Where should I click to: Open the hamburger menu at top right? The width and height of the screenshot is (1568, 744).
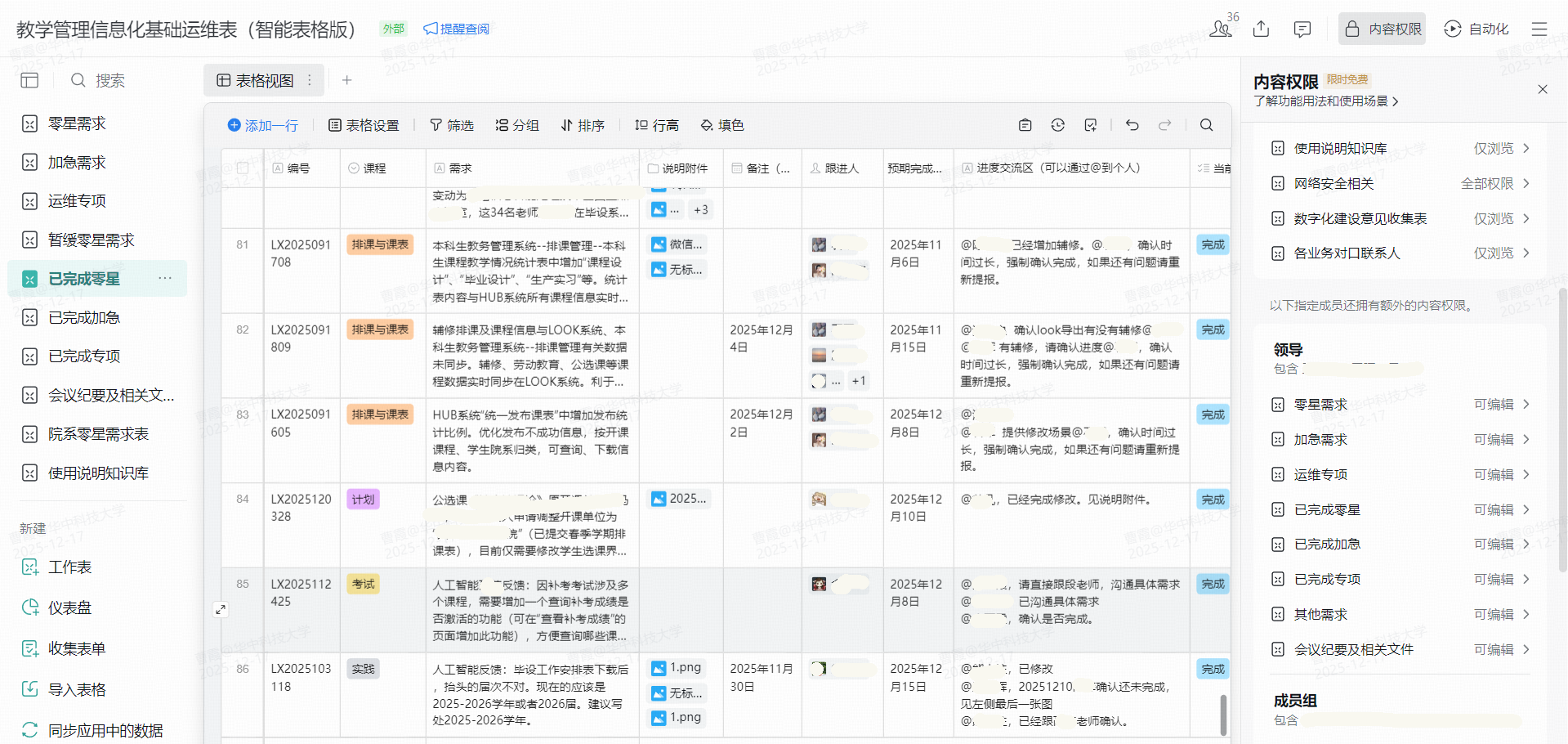[1539, 29]
